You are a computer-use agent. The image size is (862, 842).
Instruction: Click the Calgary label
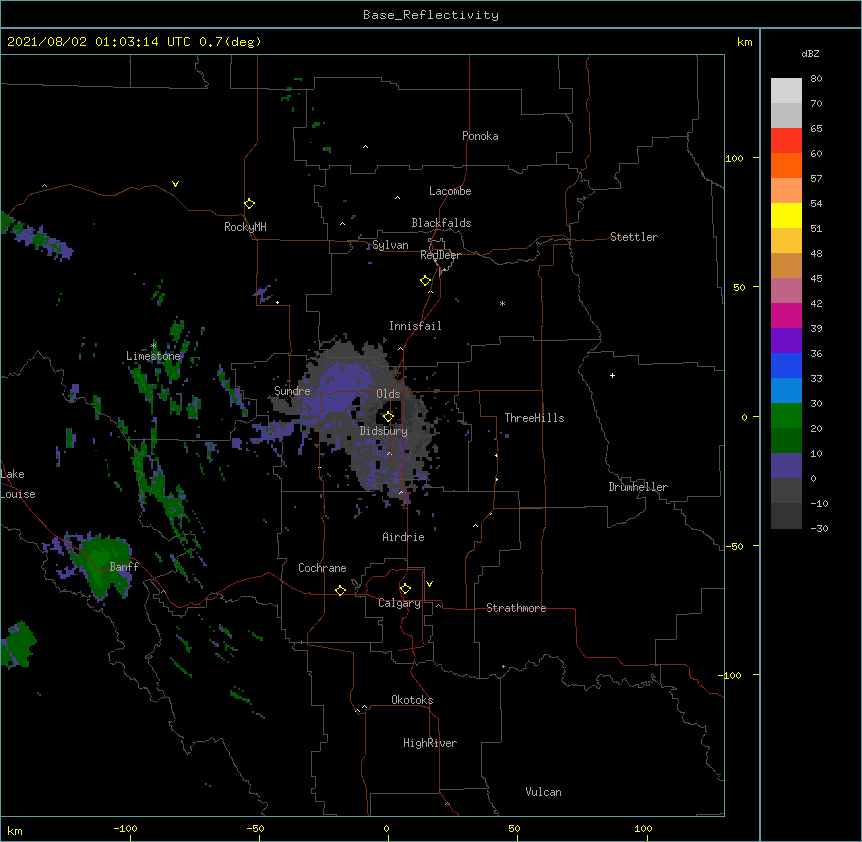click(x=399, y=603)
